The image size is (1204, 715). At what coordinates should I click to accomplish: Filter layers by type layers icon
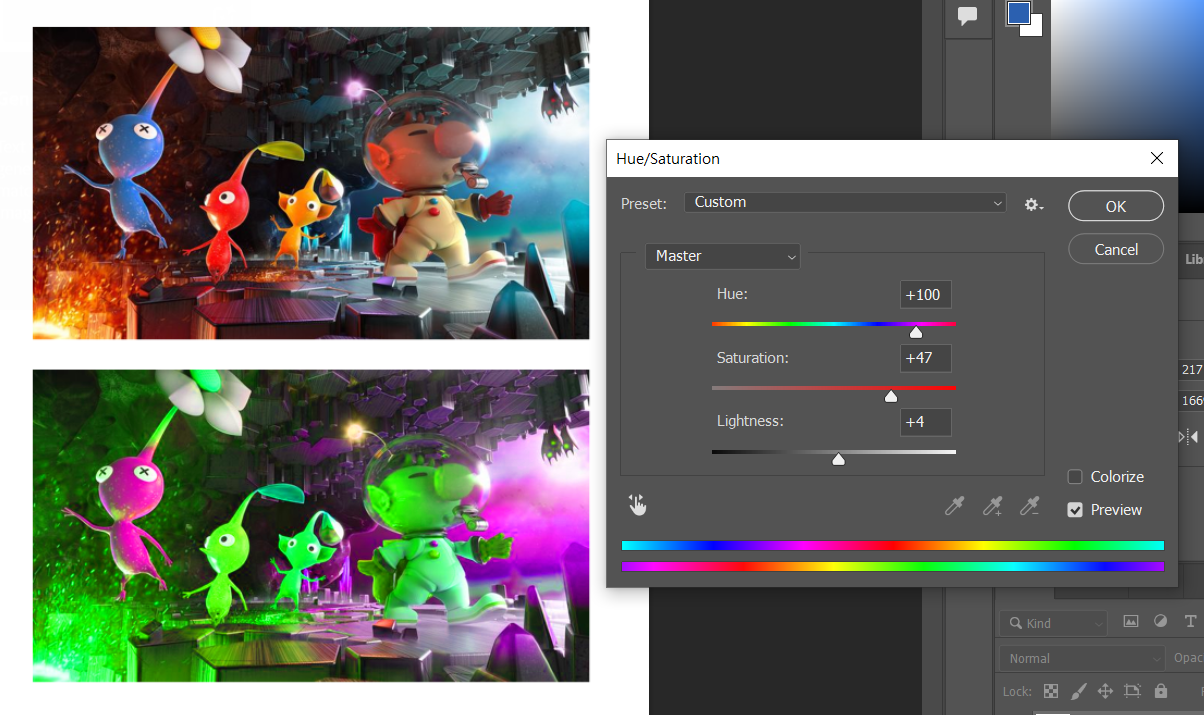click(x=1189, y=621)
